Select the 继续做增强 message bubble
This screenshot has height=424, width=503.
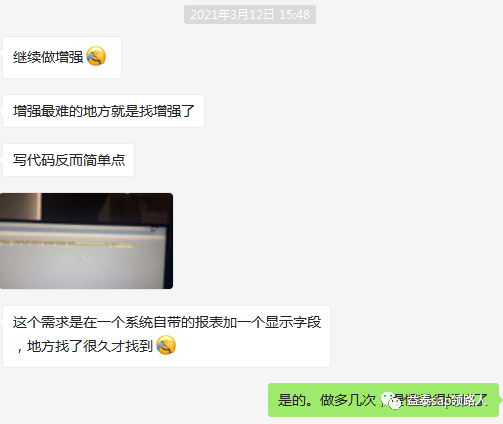62,57
